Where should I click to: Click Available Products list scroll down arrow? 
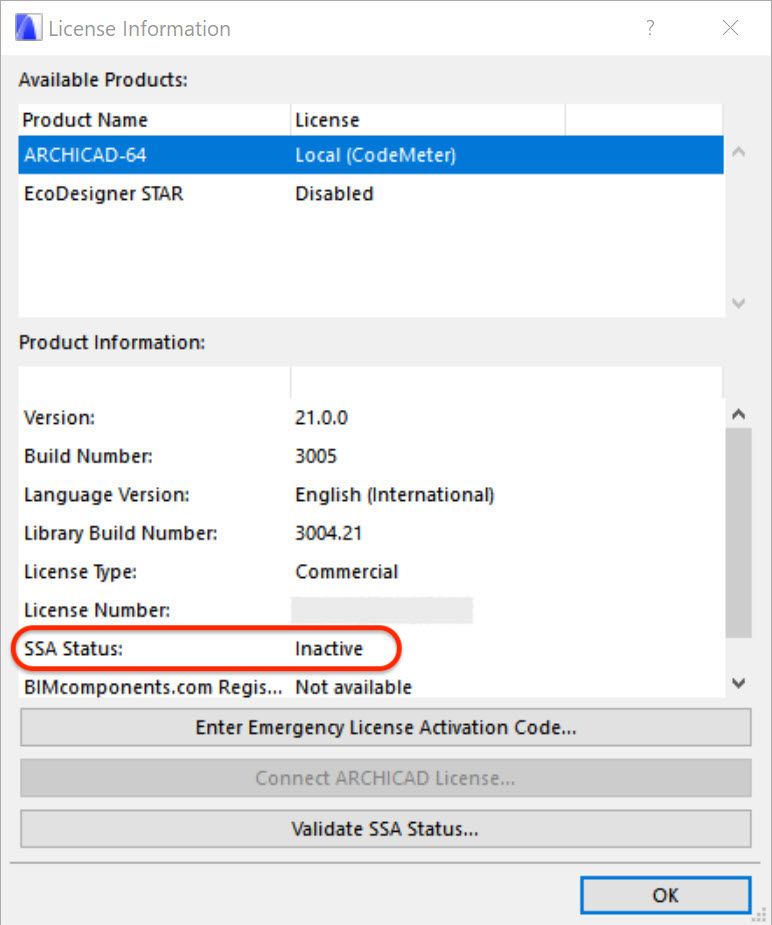[x=738, y=303]
